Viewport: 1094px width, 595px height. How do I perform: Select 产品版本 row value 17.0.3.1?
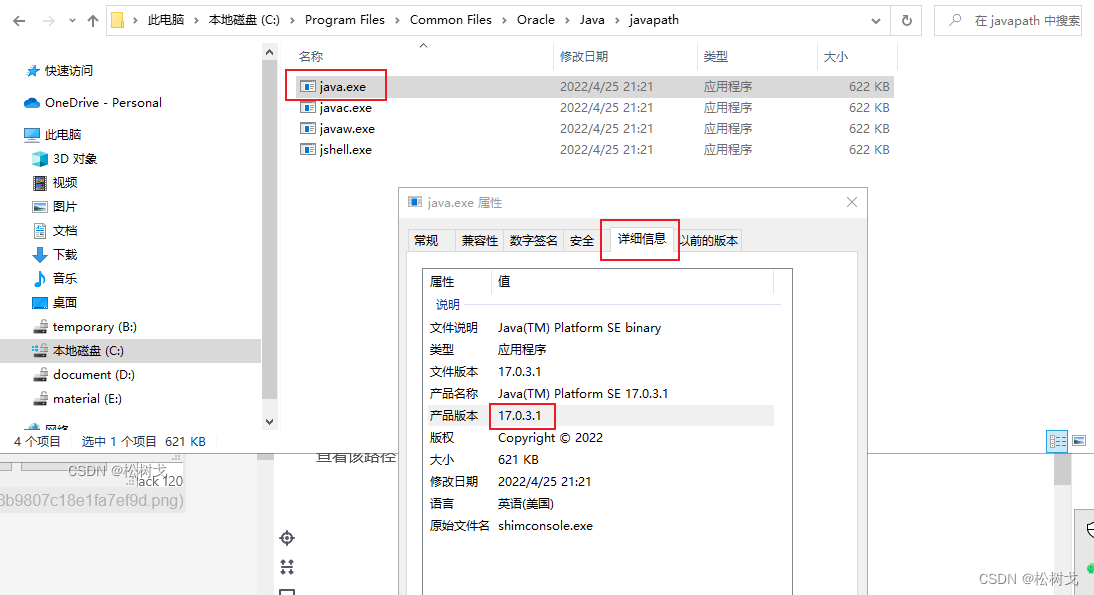pos(520,416)
